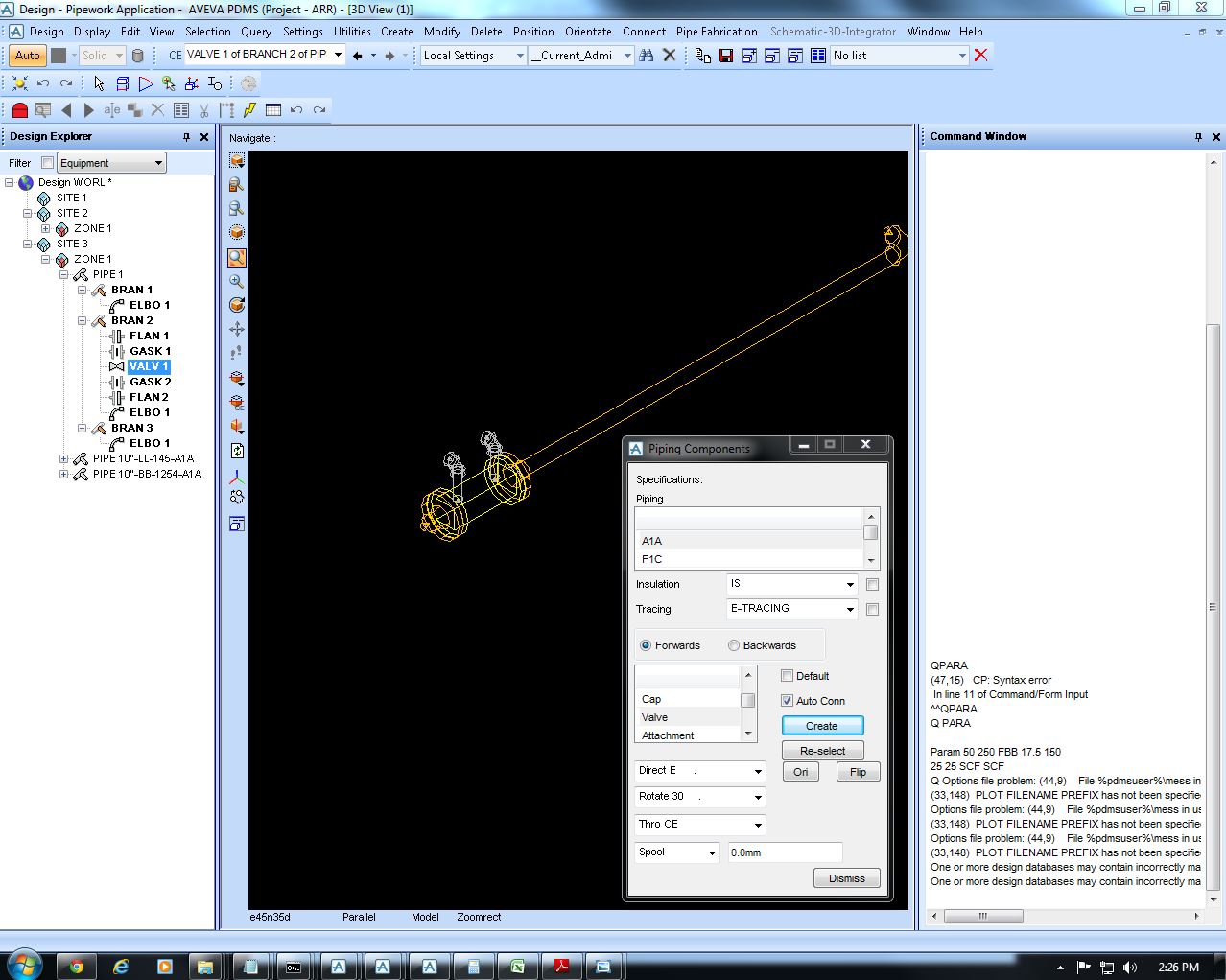
Task: Select the arrow pointer tool in the toolbar
Action: [99, 83]
